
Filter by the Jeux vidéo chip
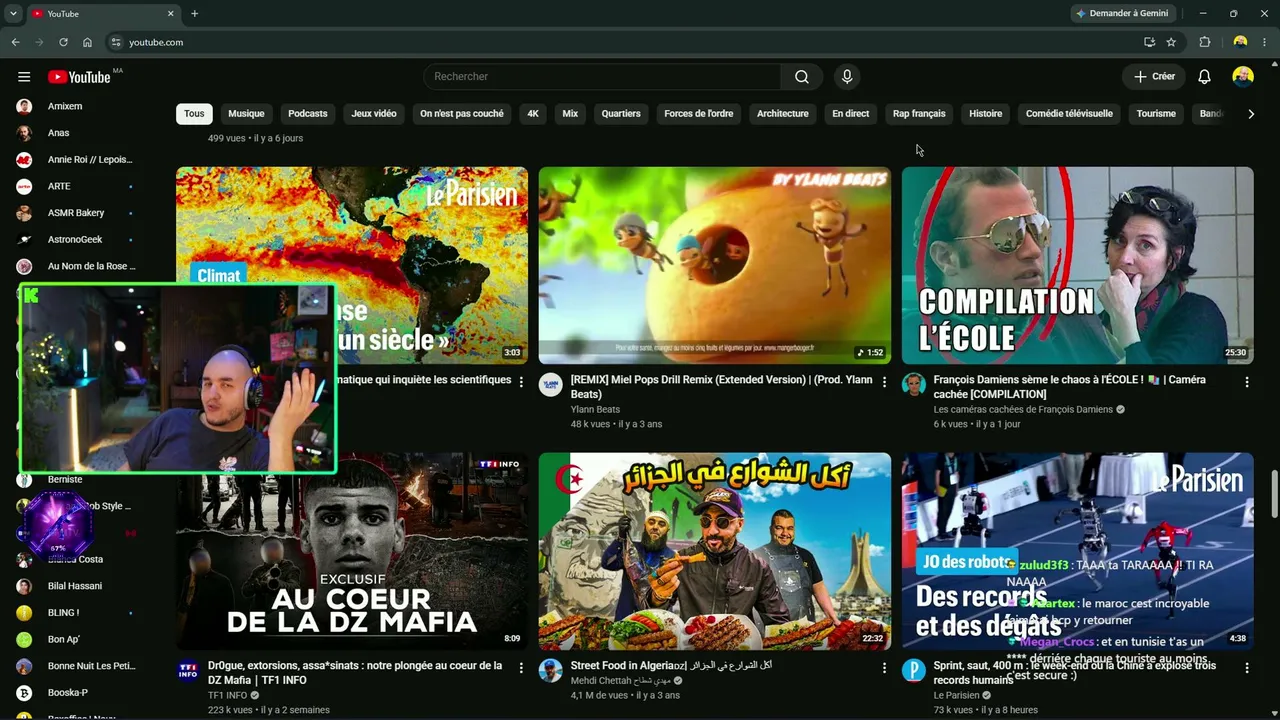tap(374, 114)
